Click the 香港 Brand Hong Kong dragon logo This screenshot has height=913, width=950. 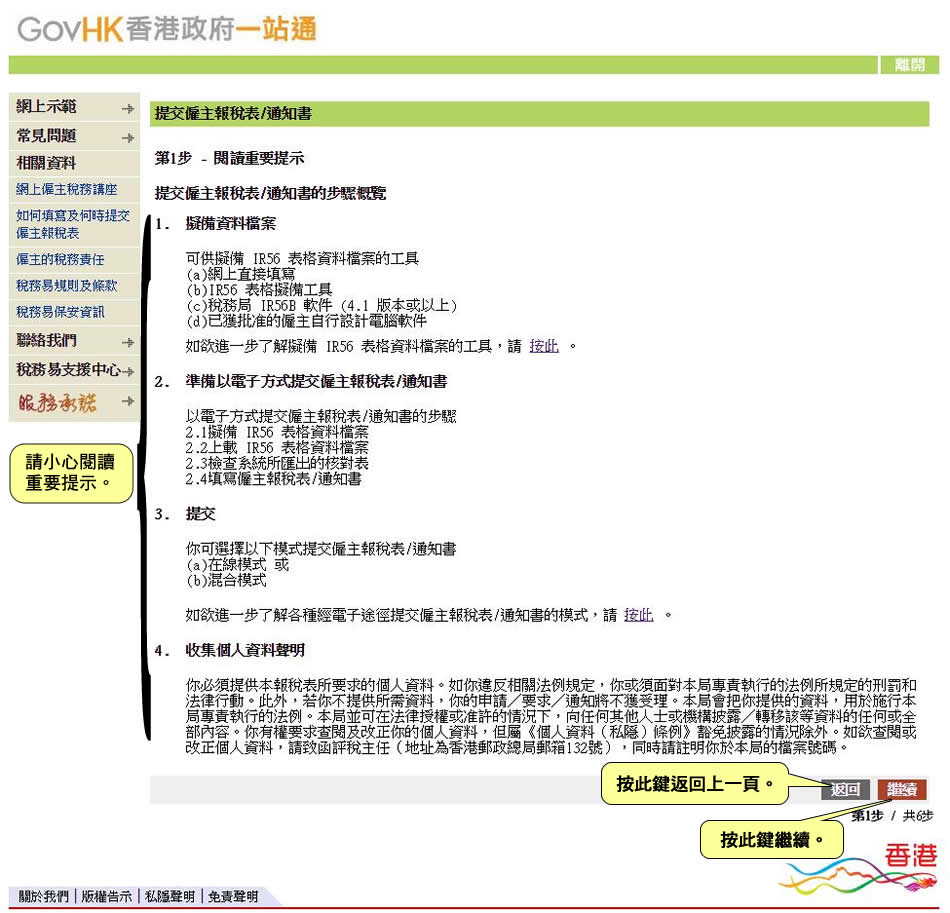860,868
